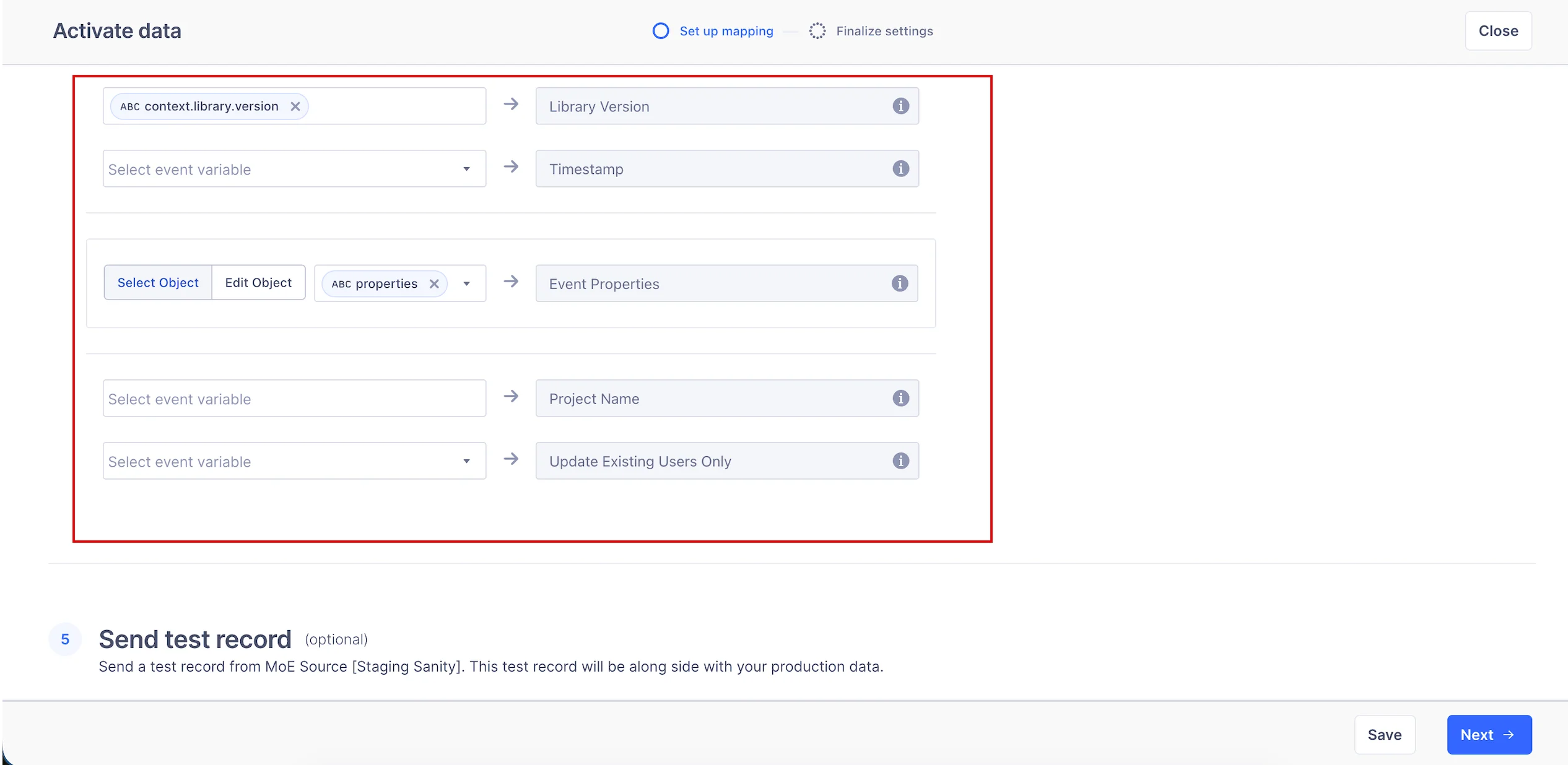
Task: Switch to Edit Object mode
Action: click(258, 282)
